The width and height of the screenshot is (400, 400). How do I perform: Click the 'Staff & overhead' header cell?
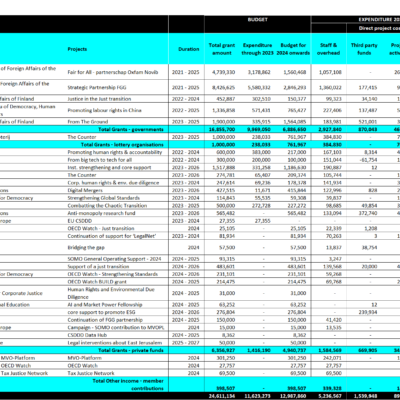(328, 49)
